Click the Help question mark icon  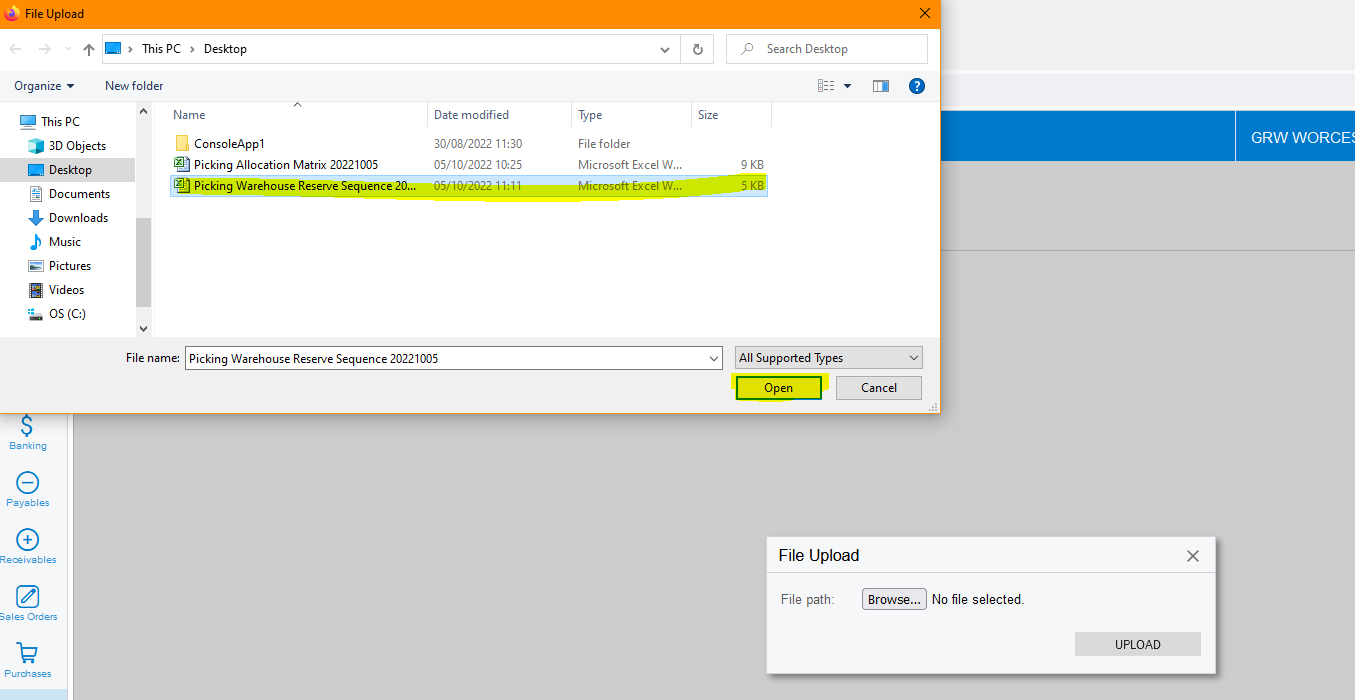pos(916,86)
